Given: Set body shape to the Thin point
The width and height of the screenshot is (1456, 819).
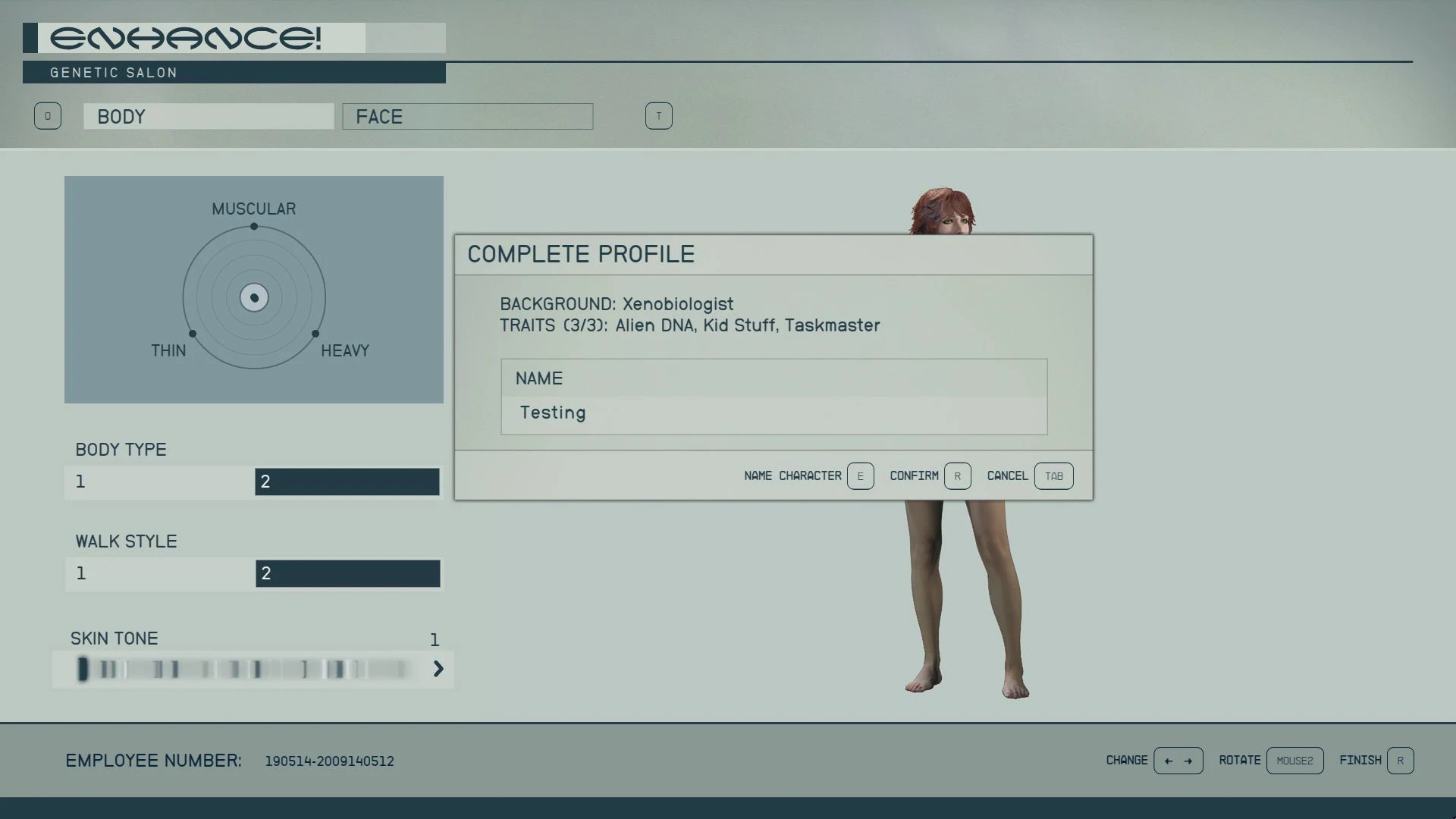Looking at the screenshot, I should [193, 334].
